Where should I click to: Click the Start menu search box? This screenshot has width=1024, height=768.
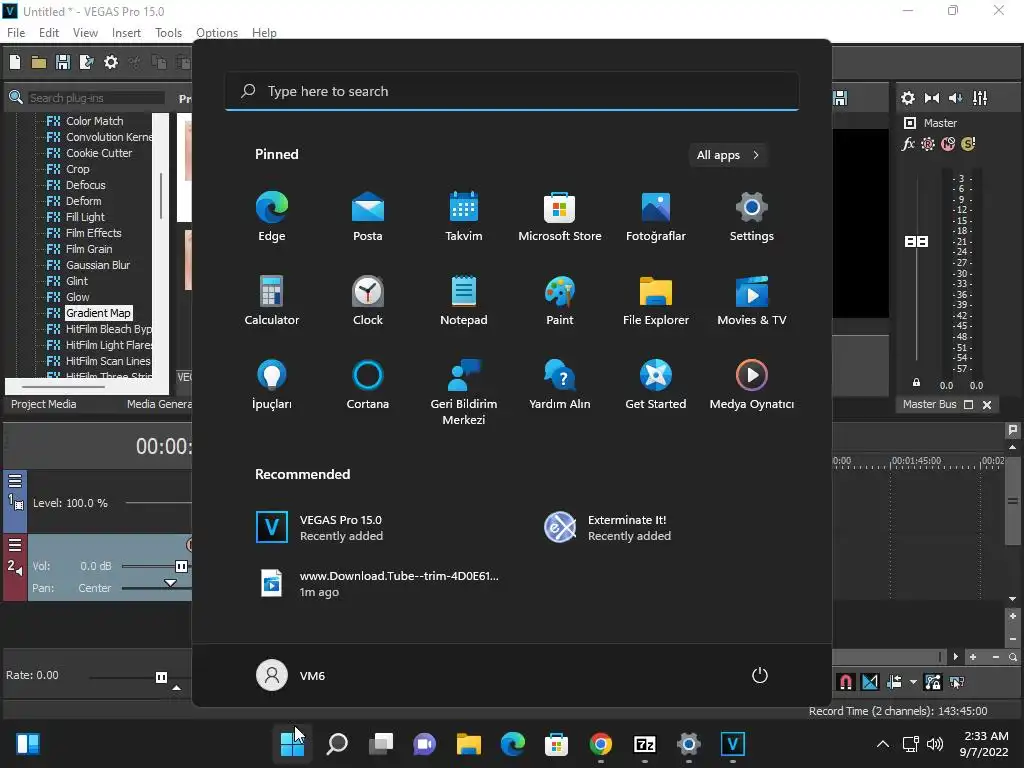coord(512,91)
